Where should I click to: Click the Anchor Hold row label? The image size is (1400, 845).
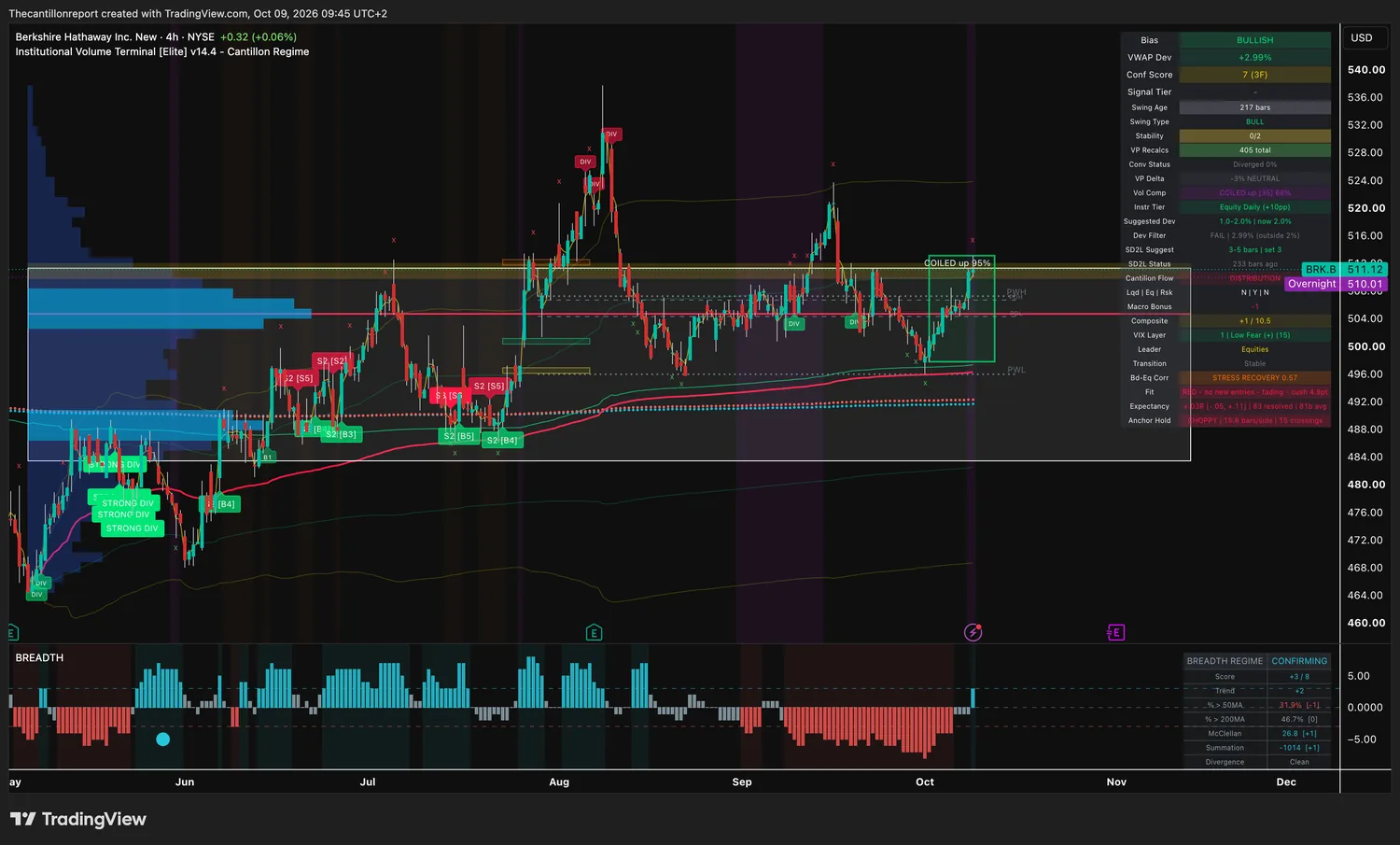point(1149,420)
